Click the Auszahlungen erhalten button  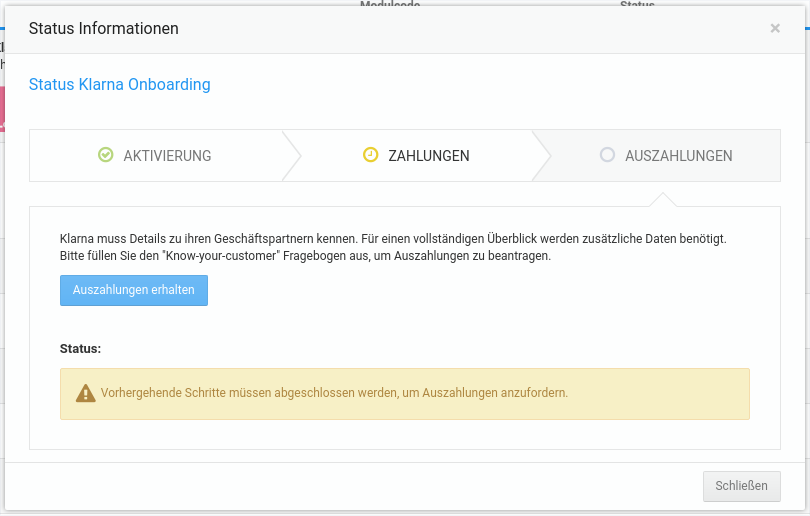pyautogui.click(x=134, y=290)
